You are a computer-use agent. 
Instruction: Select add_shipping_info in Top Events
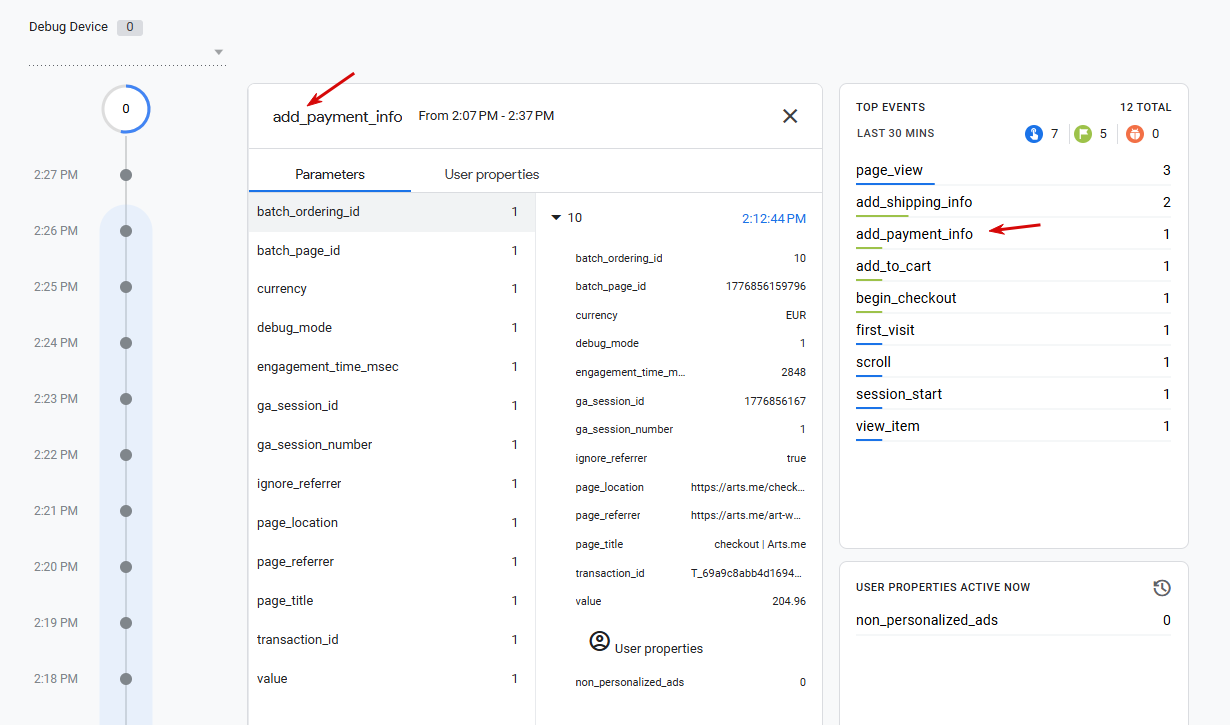click(914, 202)
